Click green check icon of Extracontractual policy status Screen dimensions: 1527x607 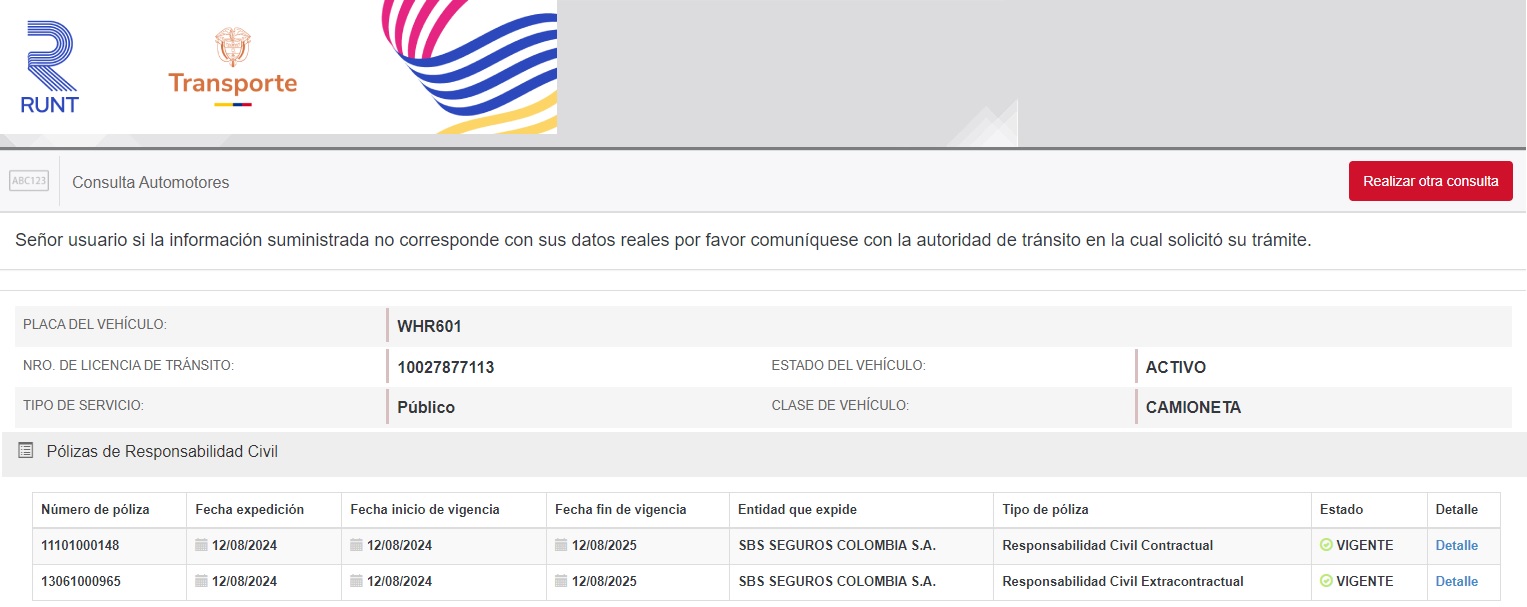1326,581
